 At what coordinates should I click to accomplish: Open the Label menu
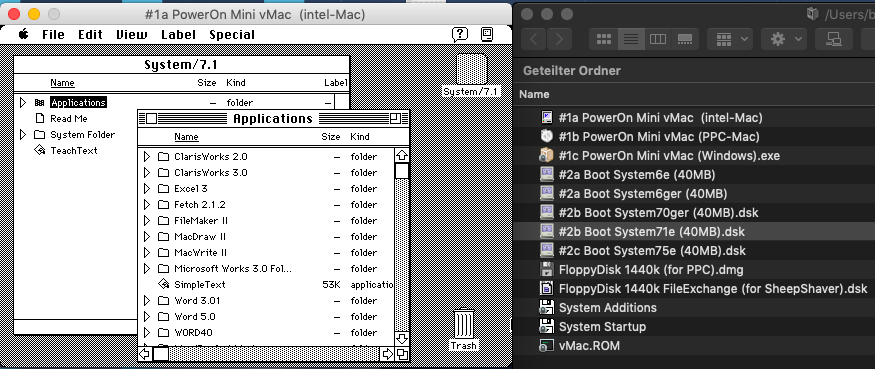[x=179, y=35]
